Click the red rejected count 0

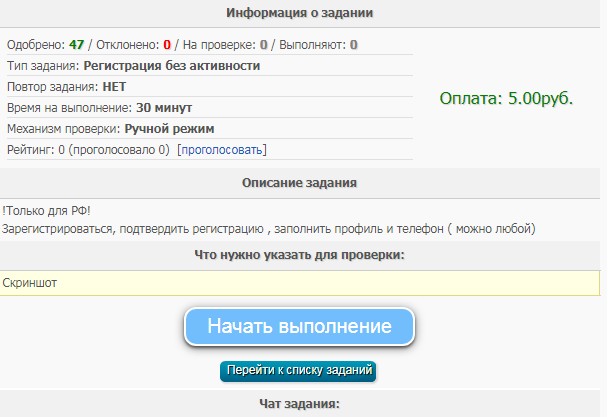(x=167, y=45)
